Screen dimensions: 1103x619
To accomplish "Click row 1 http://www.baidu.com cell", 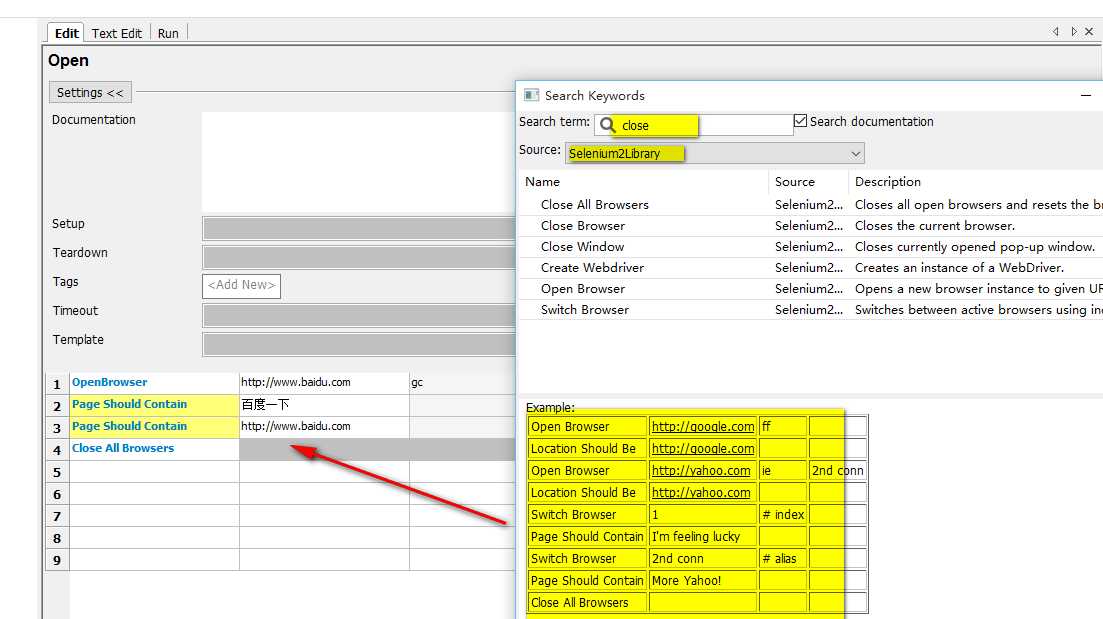I will click(x=324, y=383).
